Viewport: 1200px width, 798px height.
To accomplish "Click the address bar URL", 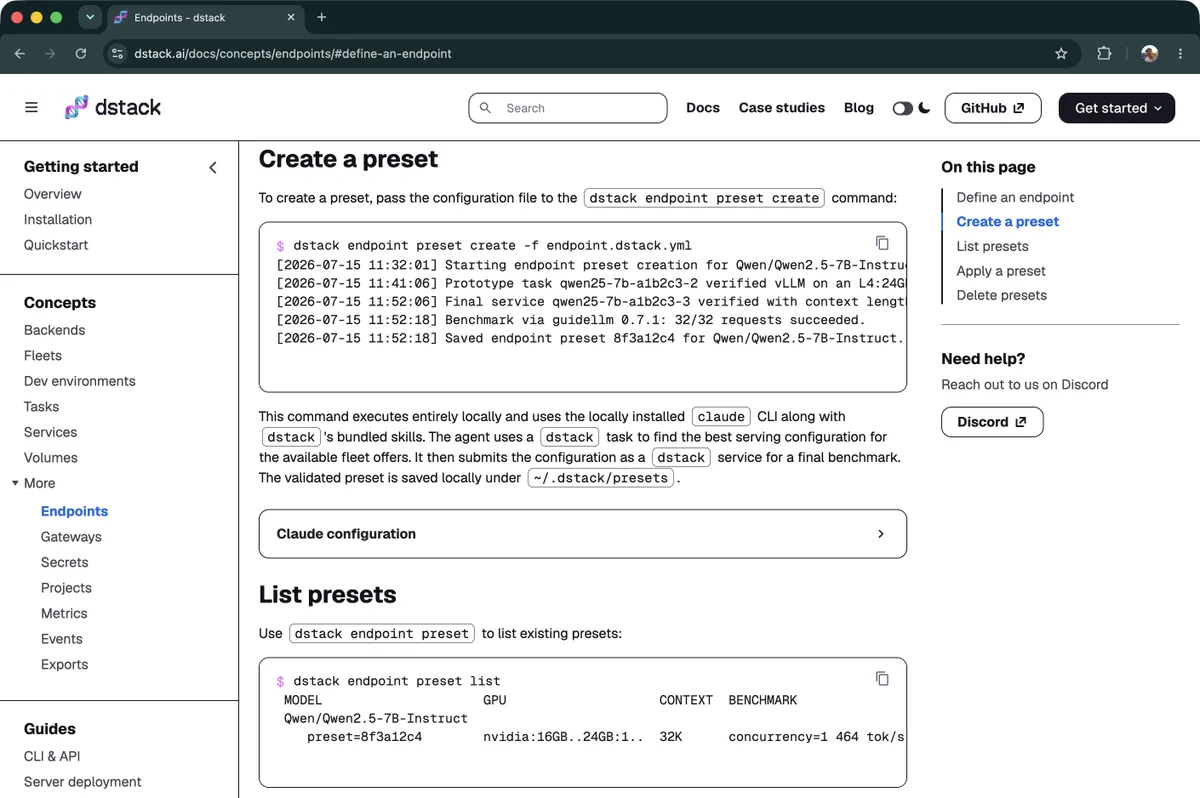I will pos(293,53).
